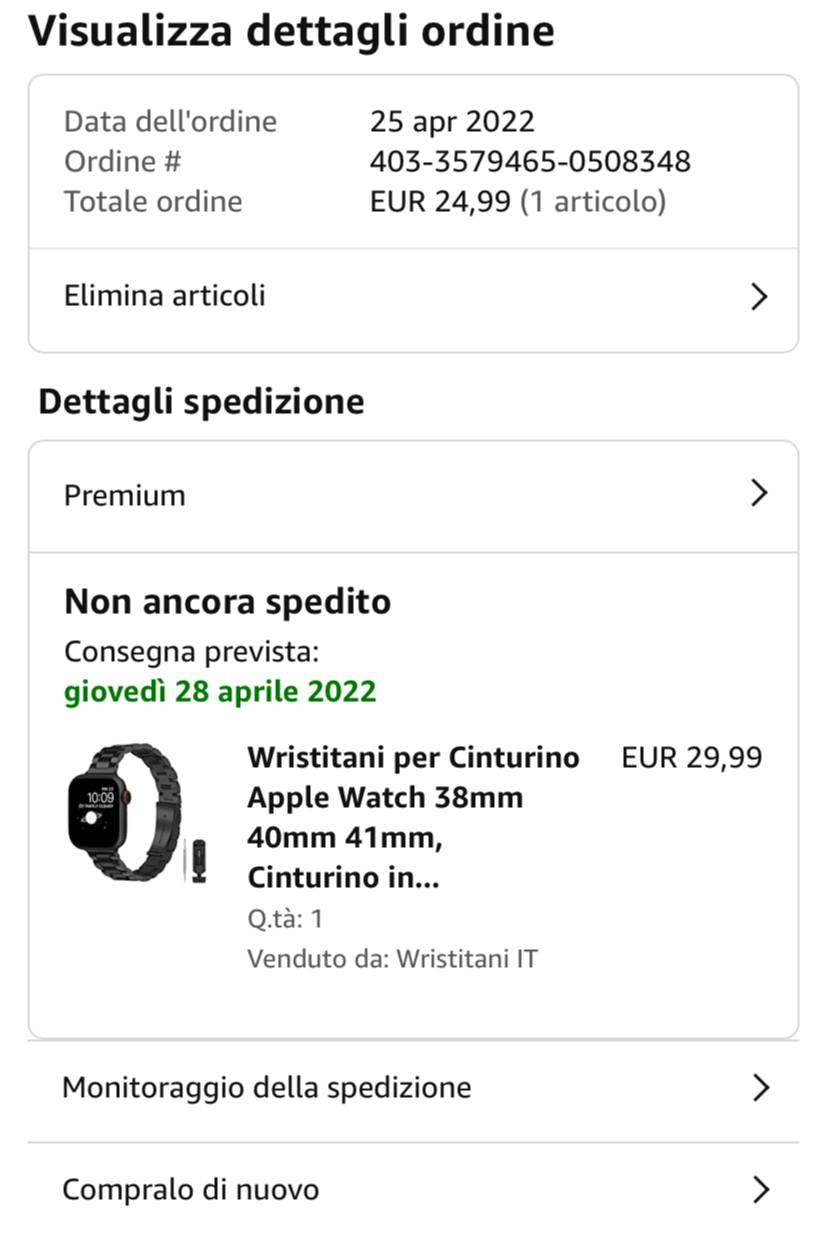Tap the chevron arrow beside Premium
Image resolution: width=827 pixels, height=1239 pixels.
[x=759, y=493]
